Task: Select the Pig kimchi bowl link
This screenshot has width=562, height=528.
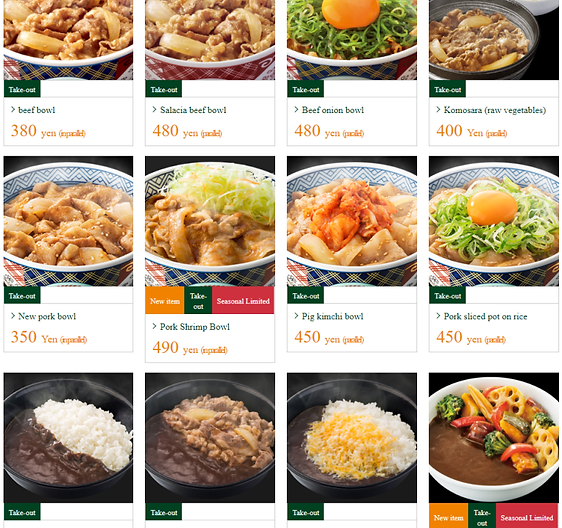Action: [332, 317]
